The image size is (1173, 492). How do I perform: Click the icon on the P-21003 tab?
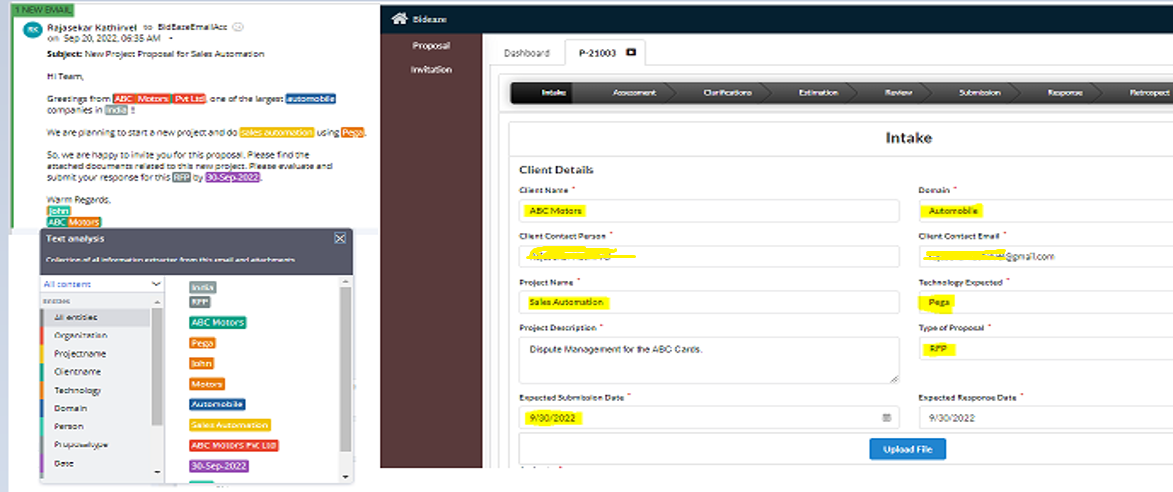pos(631,53)
